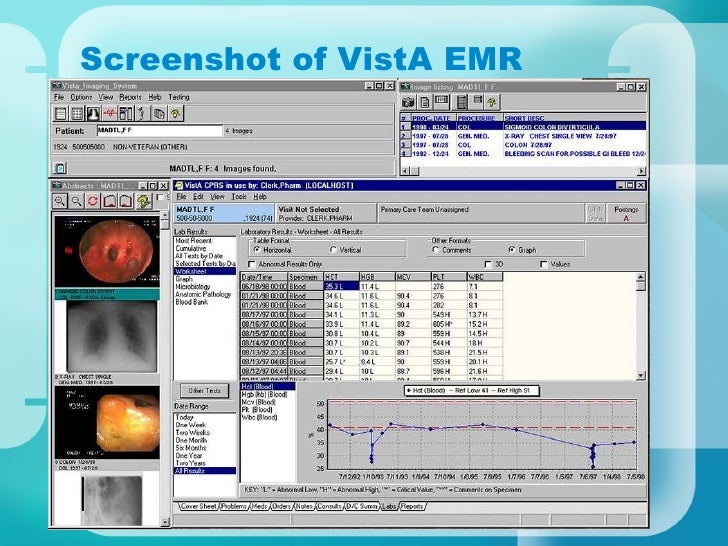Click the Postings button
Image resolution: width=728 pixels, height=546 pixels.
coord(626,214)
